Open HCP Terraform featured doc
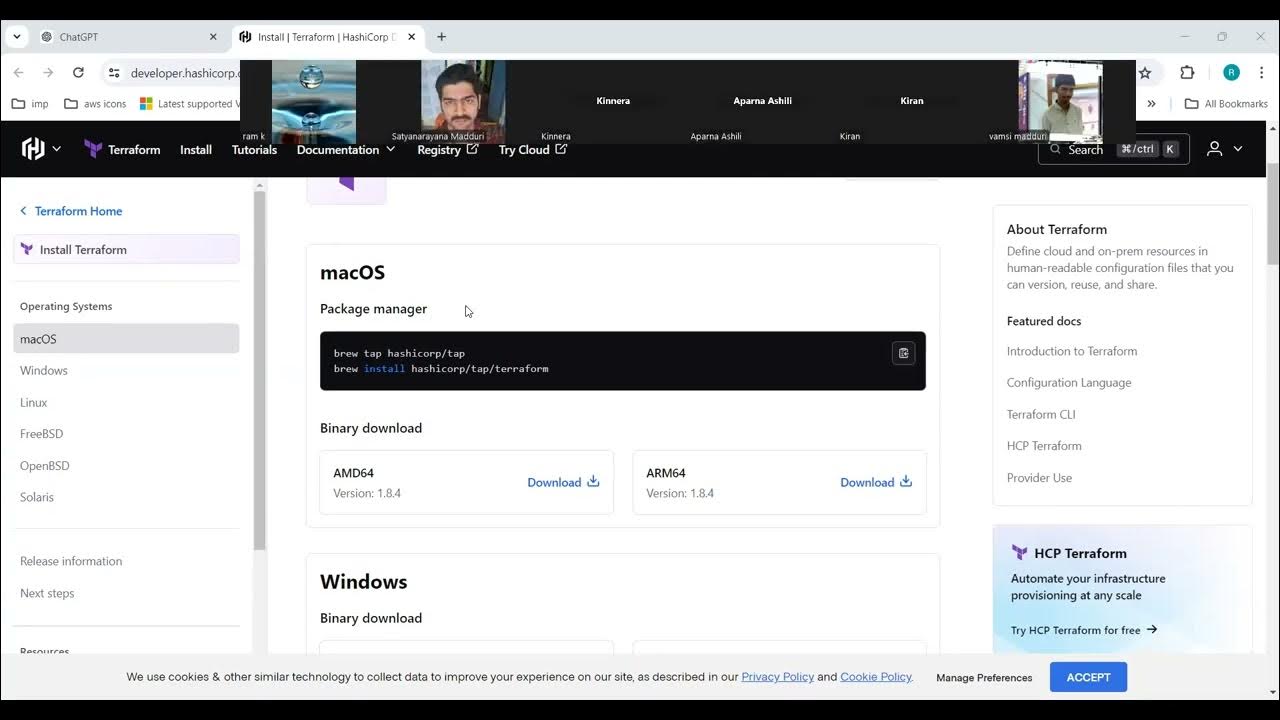1280x720 pixels. 1044,446
